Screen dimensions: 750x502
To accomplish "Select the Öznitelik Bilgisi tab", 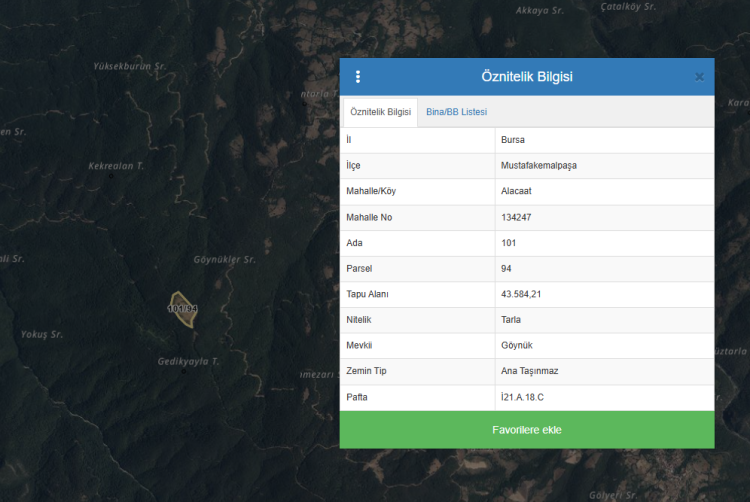I will (x=380, y=112).
